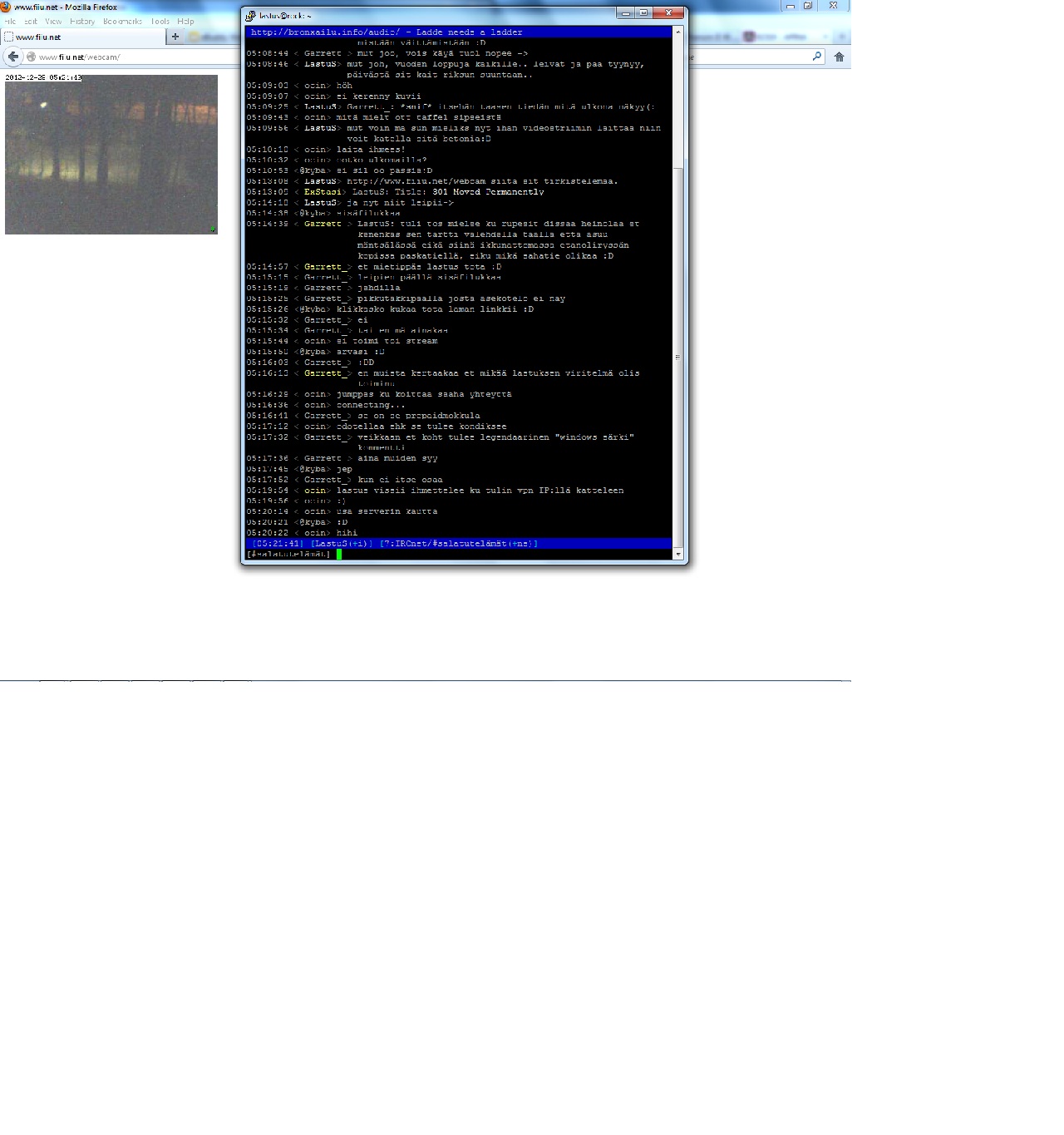Restore down the Firefox window

click(807, 6)
